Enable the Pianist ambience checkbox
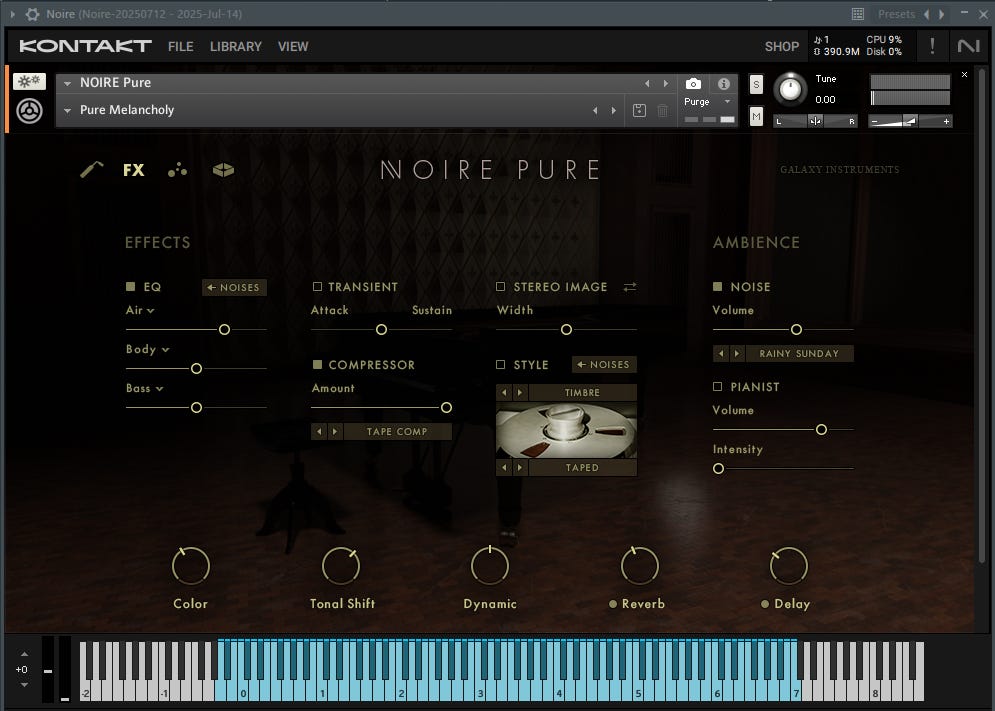The height and width of the screenshot is (711, 995). (717, 387)
